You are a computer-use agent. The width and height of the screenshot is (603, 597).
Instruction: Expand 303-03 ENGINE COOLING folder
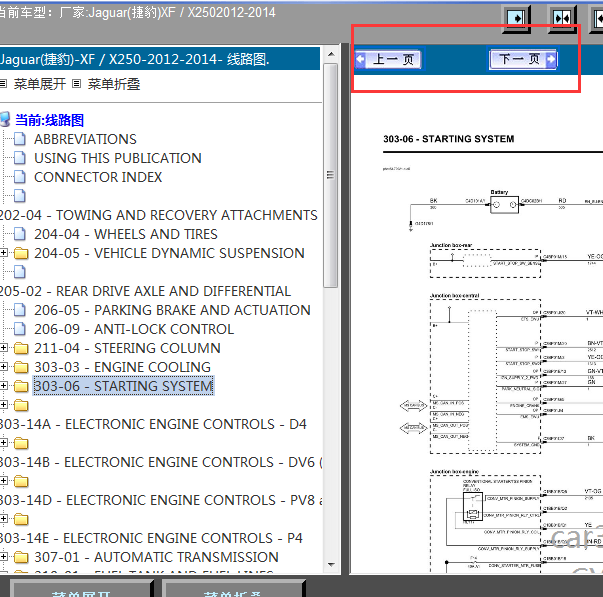click(x=3, y=367)
